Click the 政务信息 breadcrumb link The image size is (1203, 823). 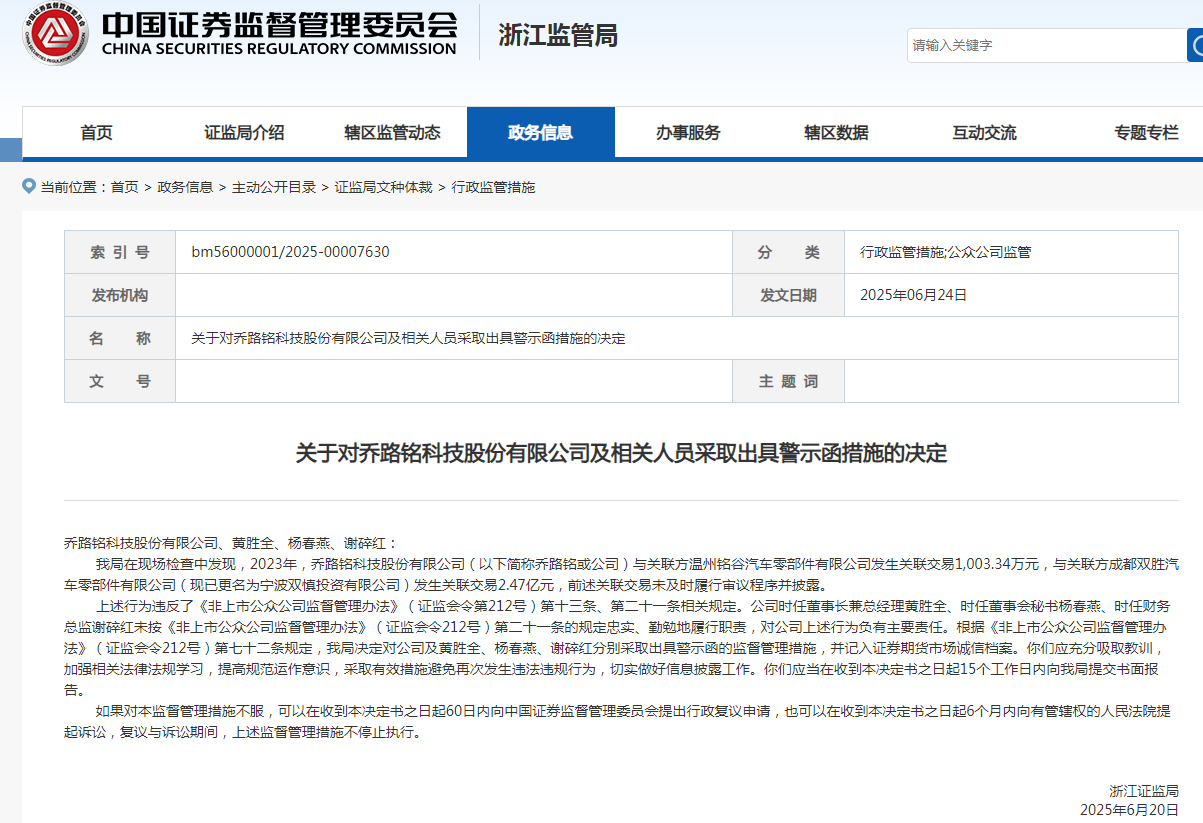[x=187, y=187]
